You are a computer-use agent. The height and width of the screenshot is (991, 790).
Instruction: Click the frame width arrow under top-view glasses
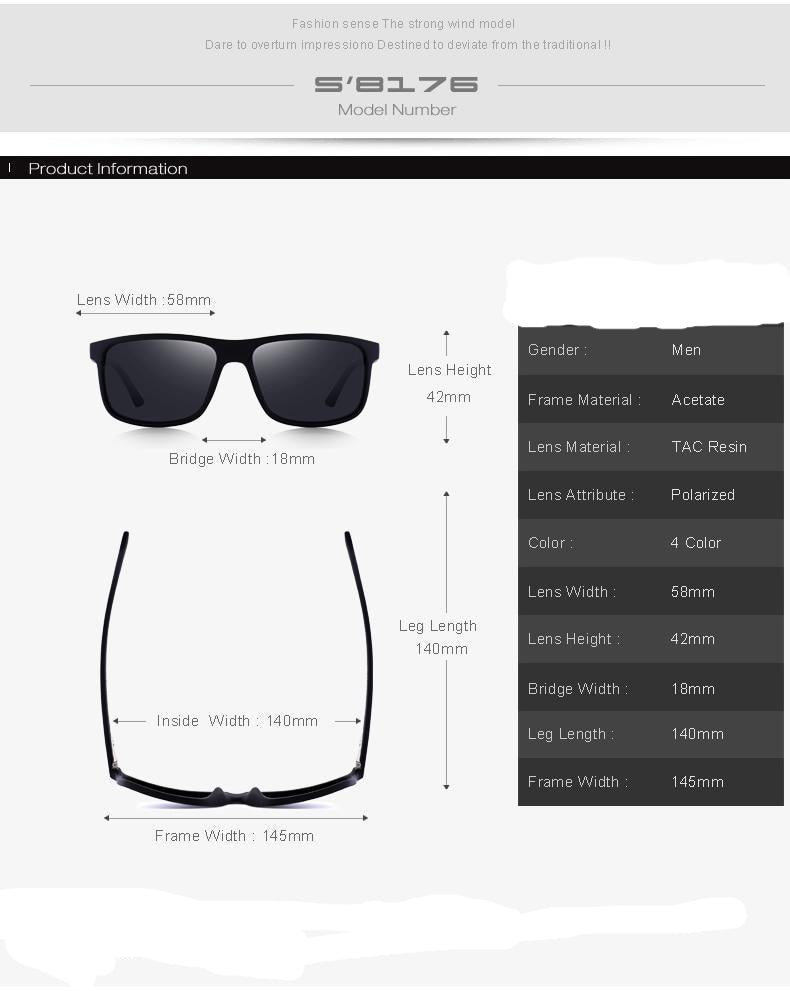pyautogui.click(x=236, y=818)
